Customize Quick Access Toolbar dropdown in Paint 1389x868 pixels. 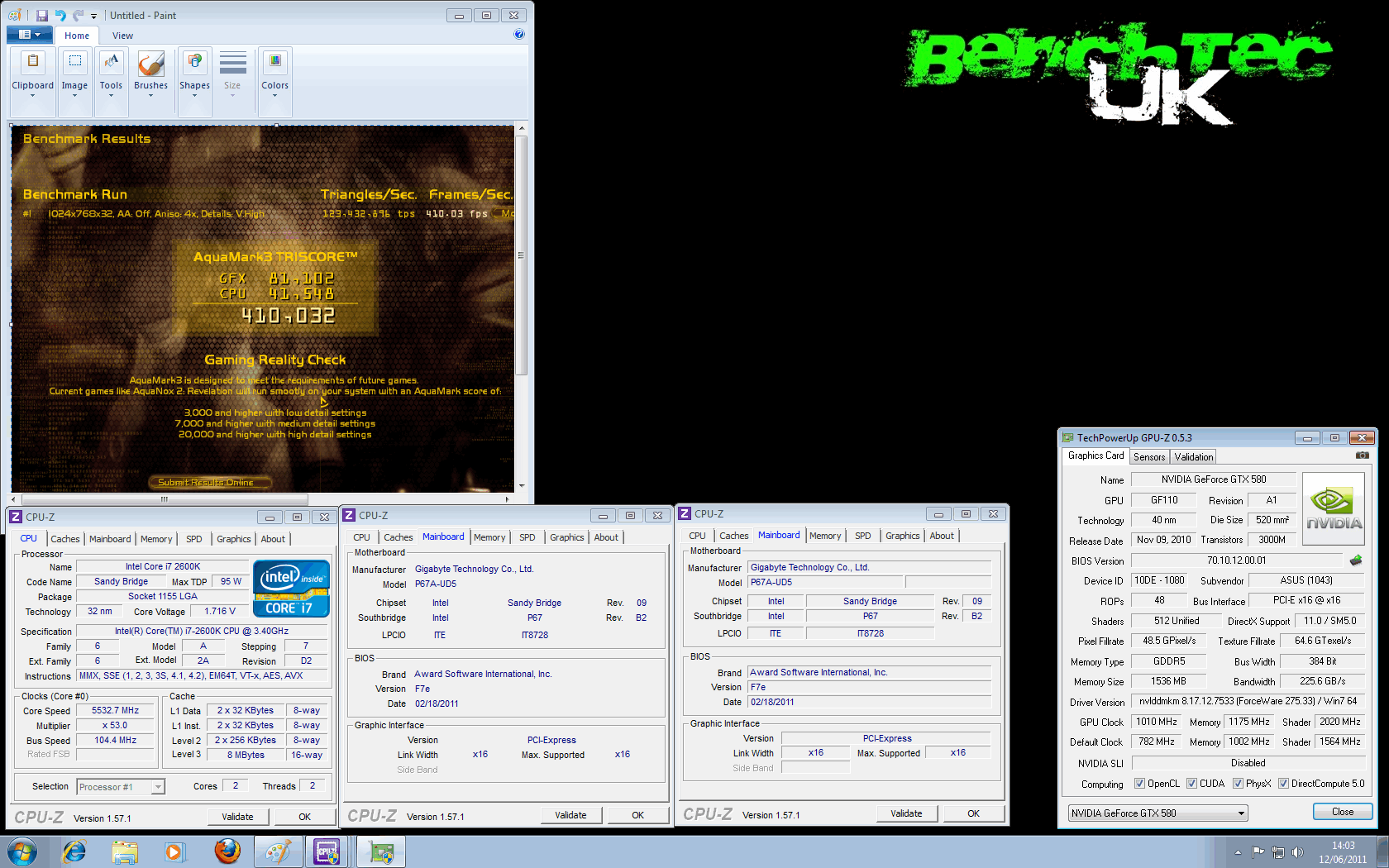93,16
